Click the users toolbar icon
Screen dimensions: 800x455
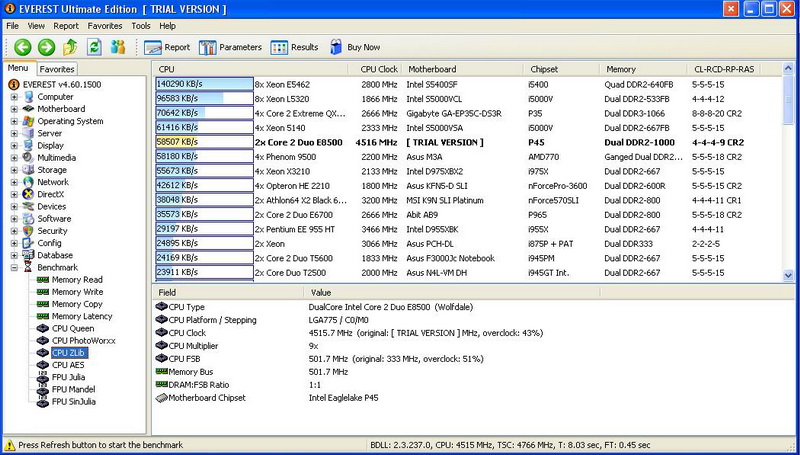tap(118, 47)
